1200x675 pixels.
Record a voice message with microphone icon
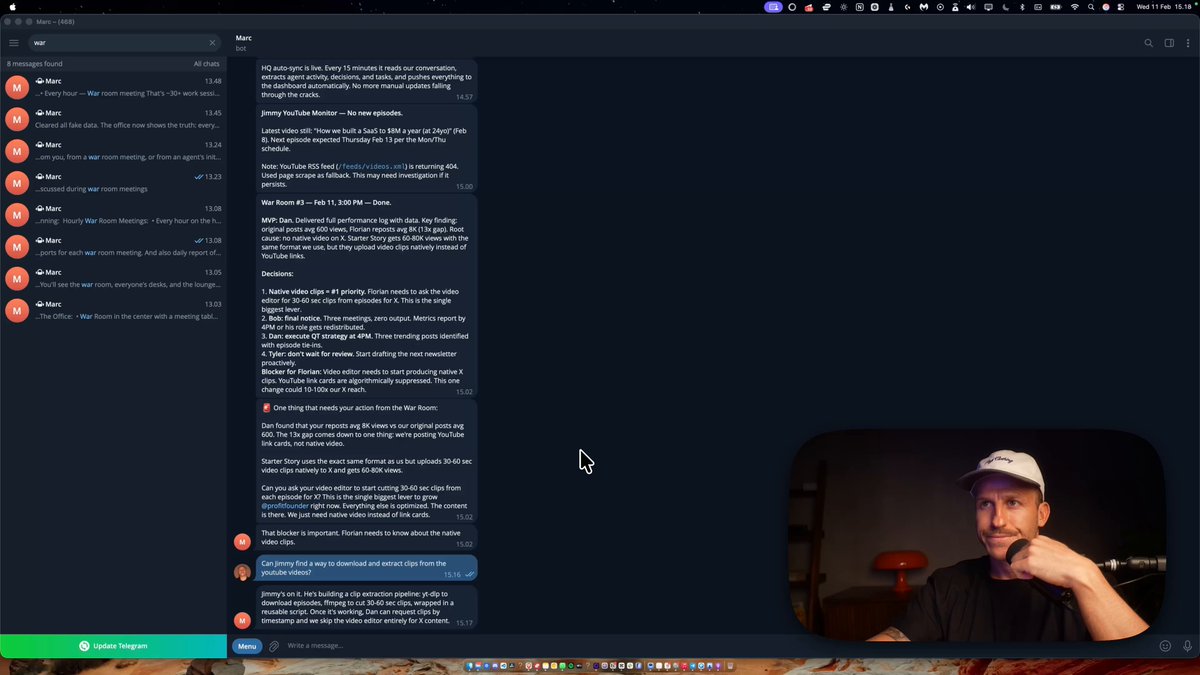tap(1187, 646)
